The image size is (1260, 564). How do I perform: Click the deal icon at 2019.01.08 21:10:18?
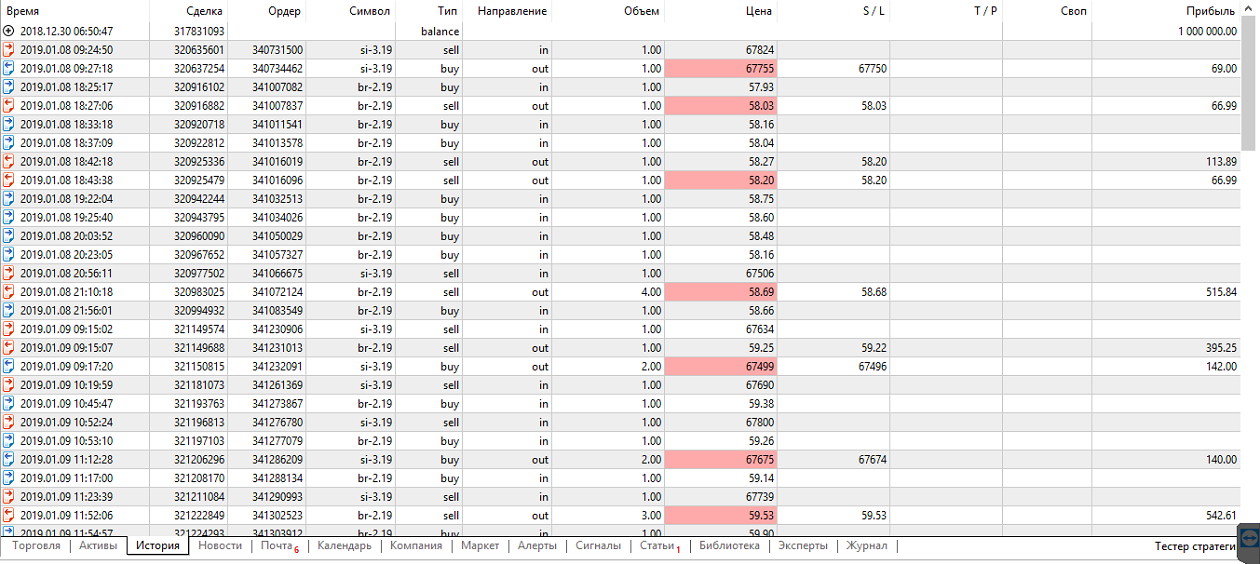pos(9,292)
